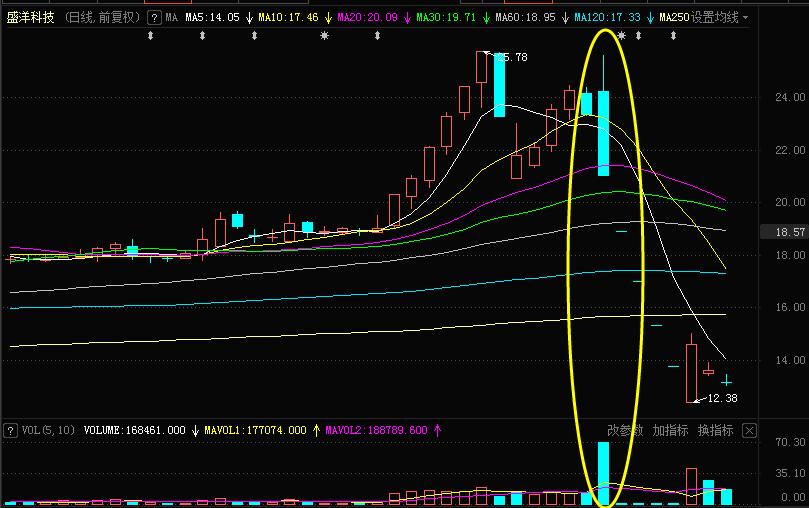
Task: Click the 0.00 volume axis label
Action: (794, 497)
